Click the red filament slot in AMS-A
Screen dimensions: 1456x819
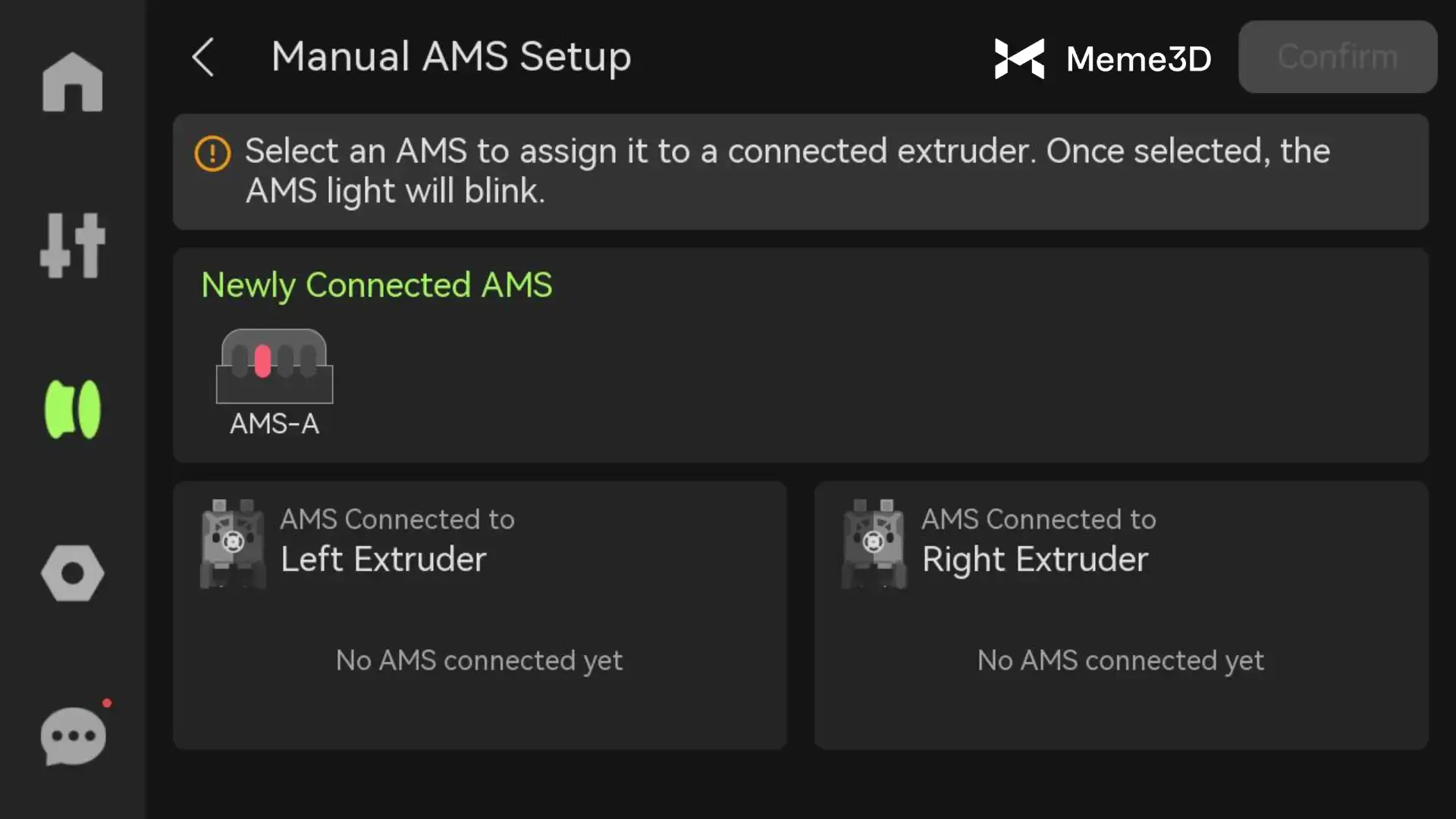click(263, 361)
